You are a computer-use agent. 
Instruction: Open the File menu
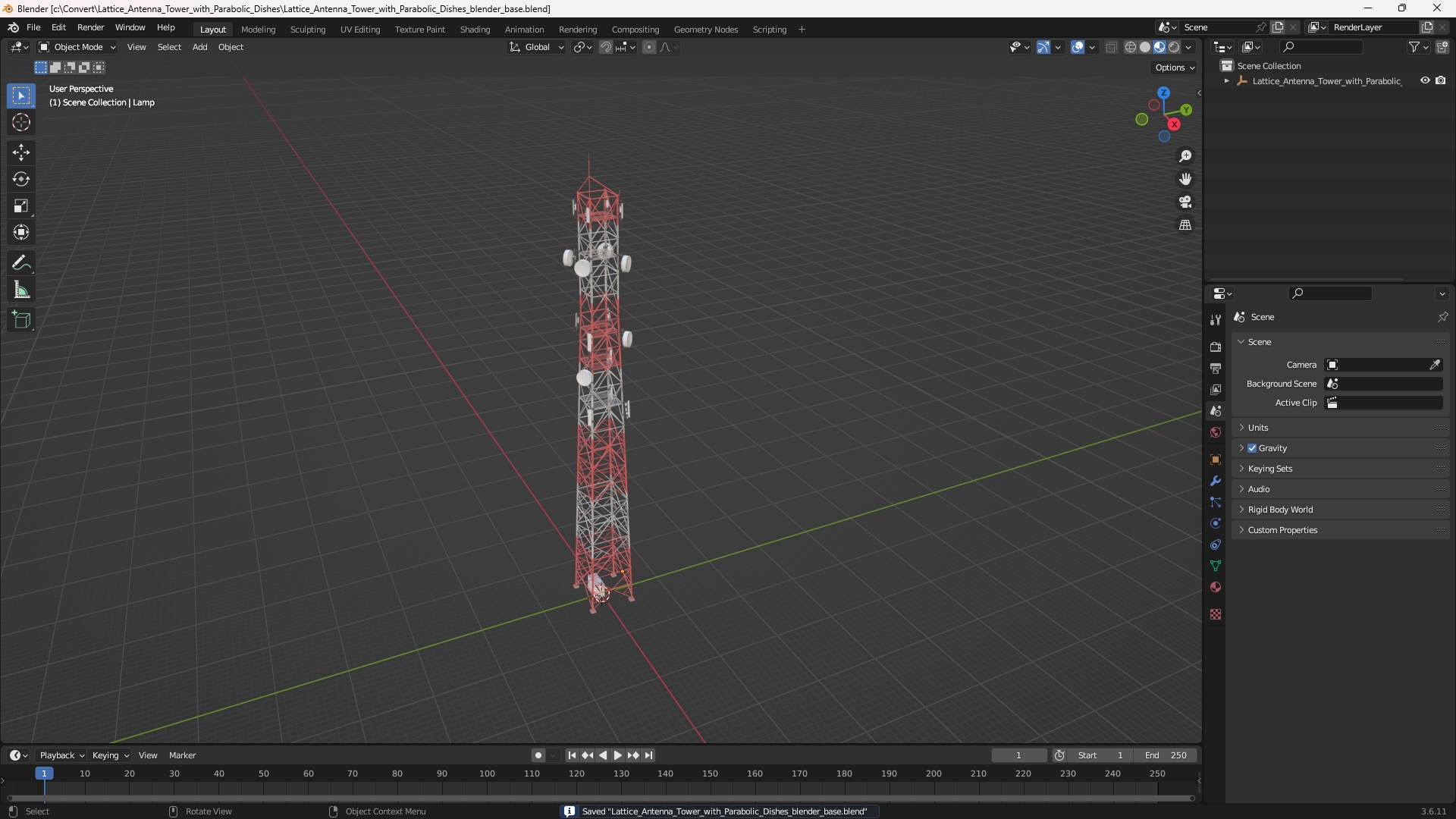[33, 27]
